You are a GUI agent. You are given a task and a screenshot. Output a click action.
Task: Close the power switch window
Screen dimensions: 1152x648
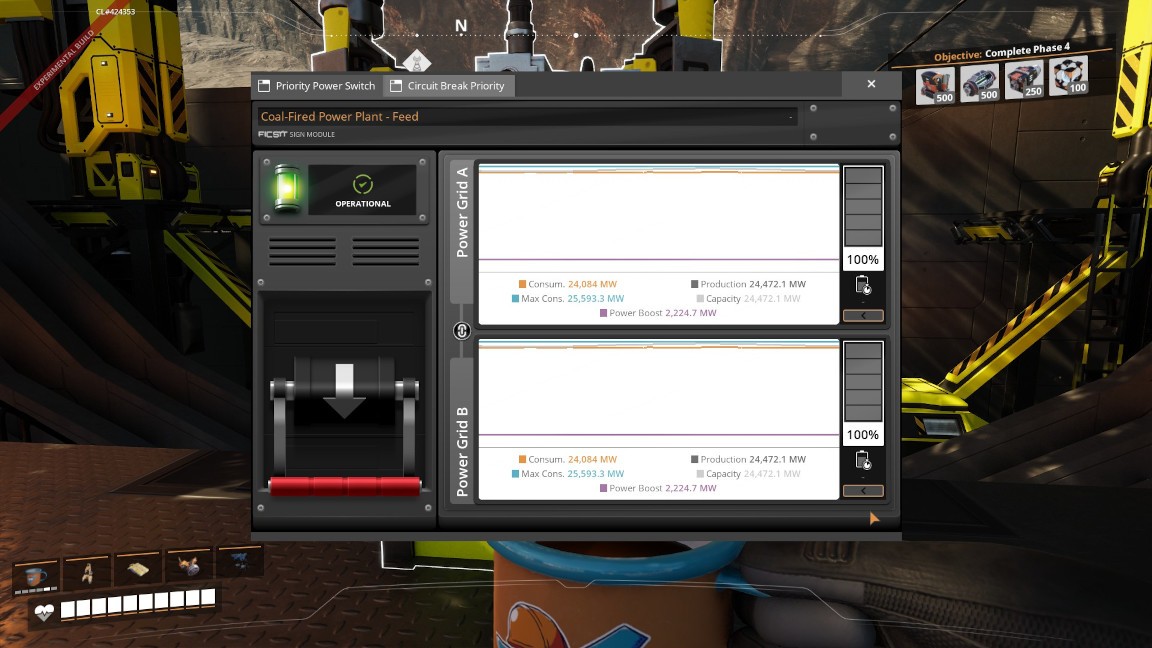871,85
